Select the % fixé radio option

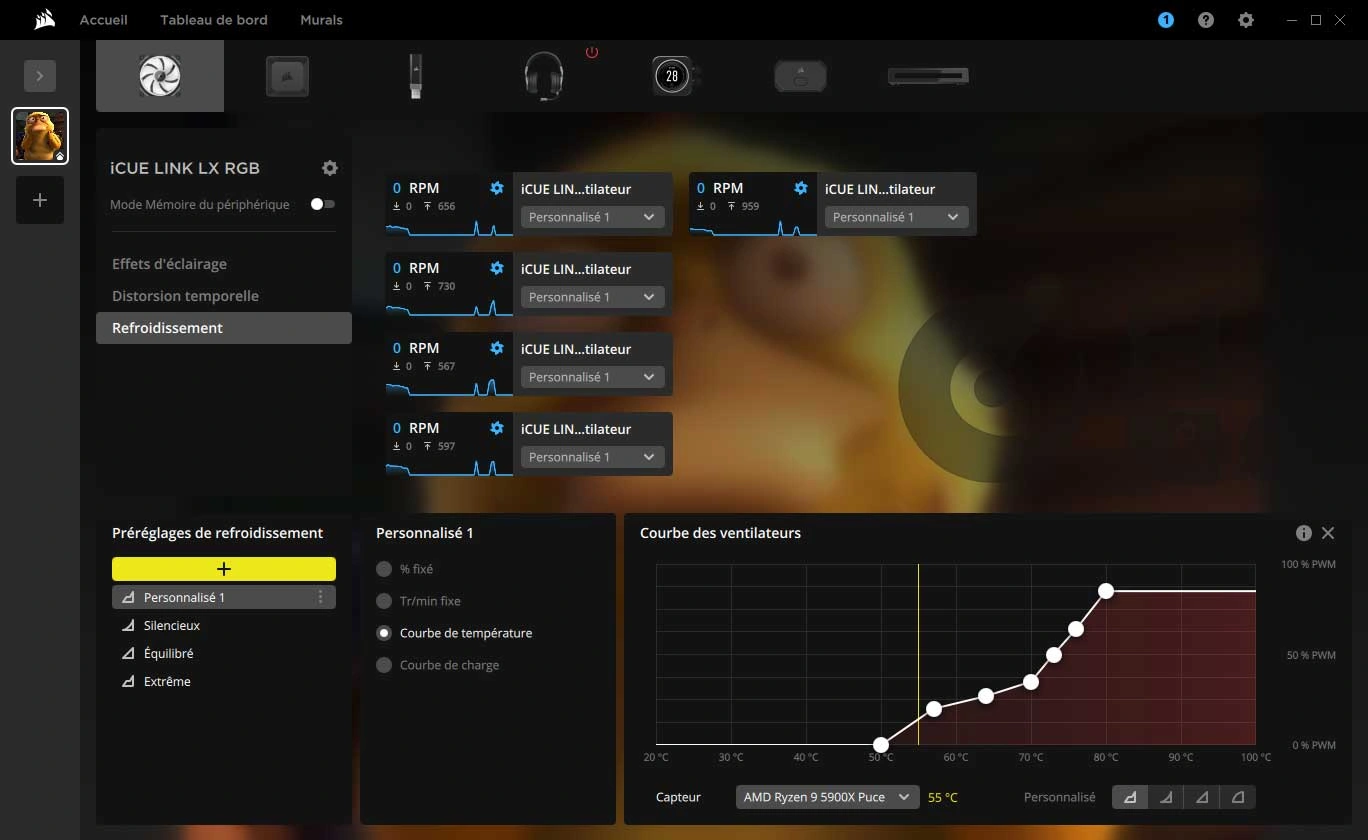click(384, 569)
